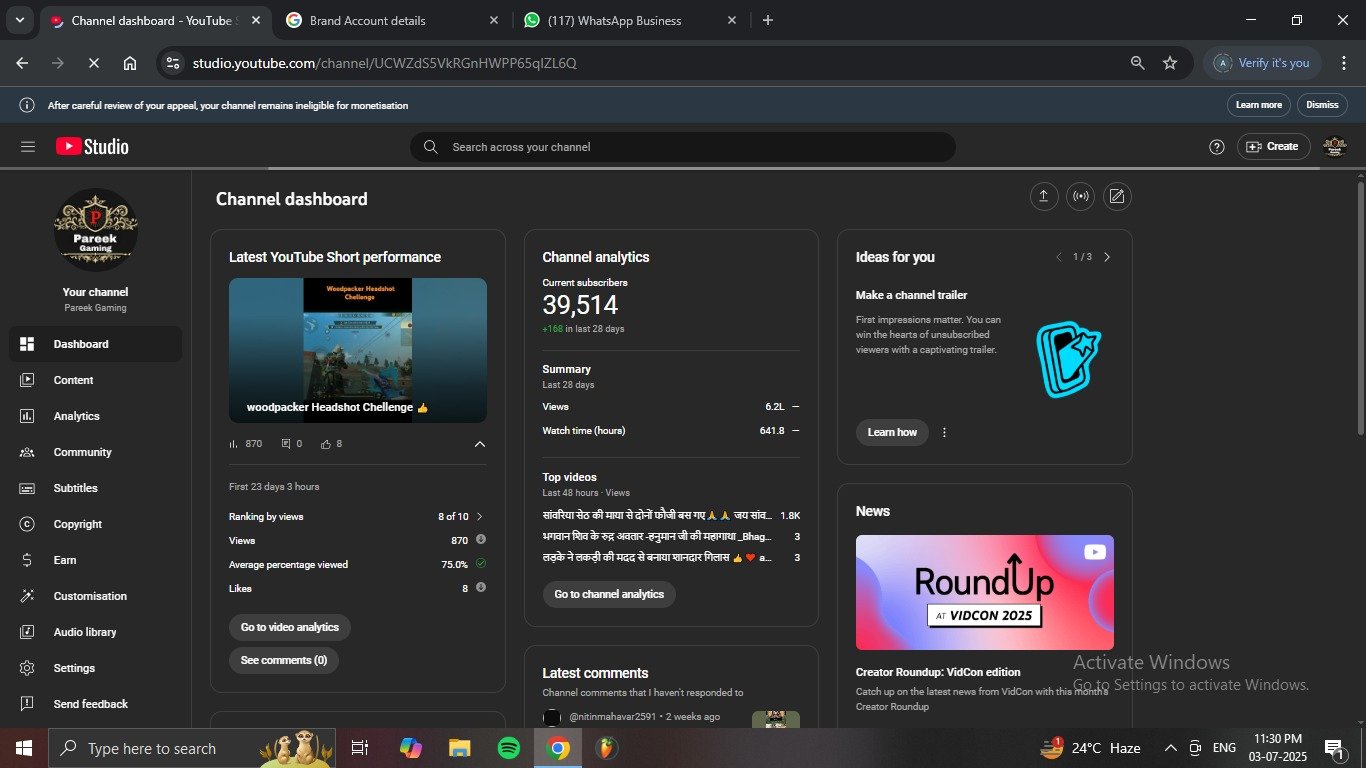Go to Analytics in the sidebar
The height and width of the screenshot is (768, 1366).
(x=96, y=416)
